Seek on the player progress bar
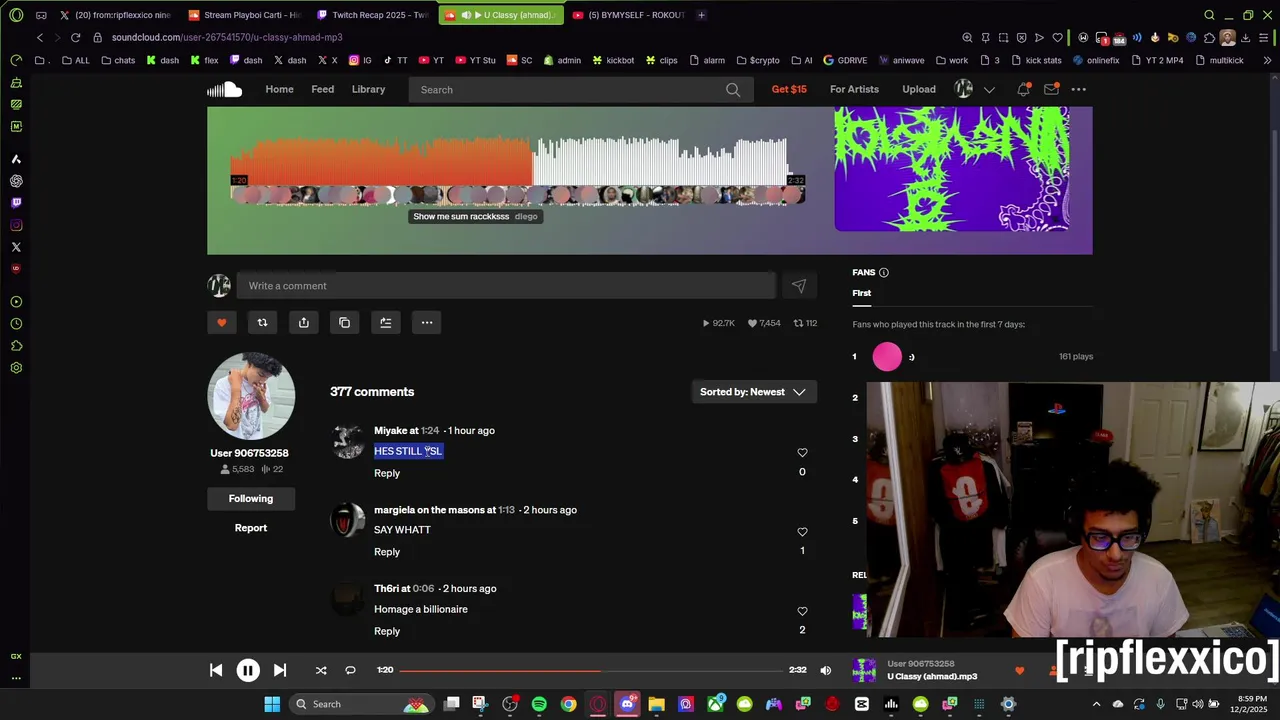This screenshot has height=720, width=1280. click(x=591, y=670)
